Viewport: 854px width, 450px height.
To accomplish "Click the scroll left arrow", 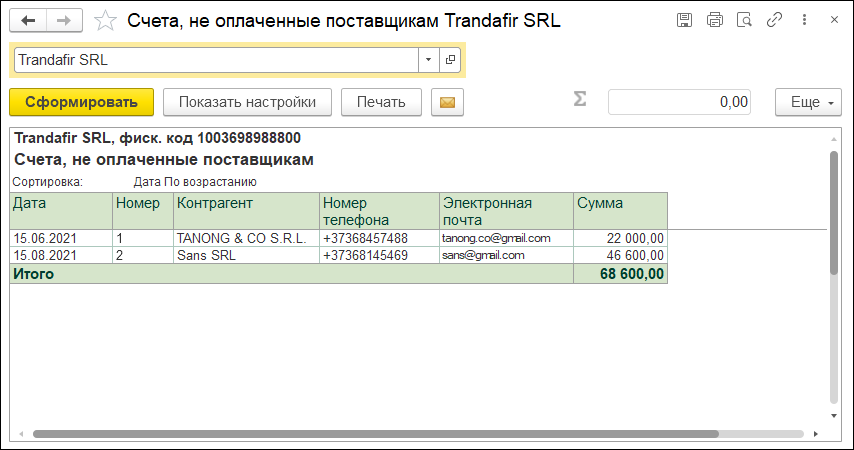I will pos(21,434).
